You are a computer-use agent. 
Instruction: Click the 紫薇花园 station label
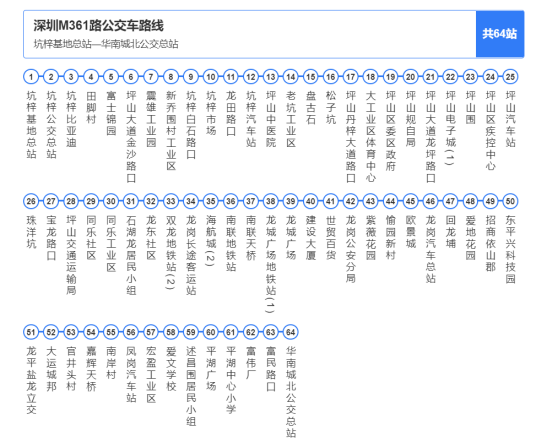[x=371, y=238]
